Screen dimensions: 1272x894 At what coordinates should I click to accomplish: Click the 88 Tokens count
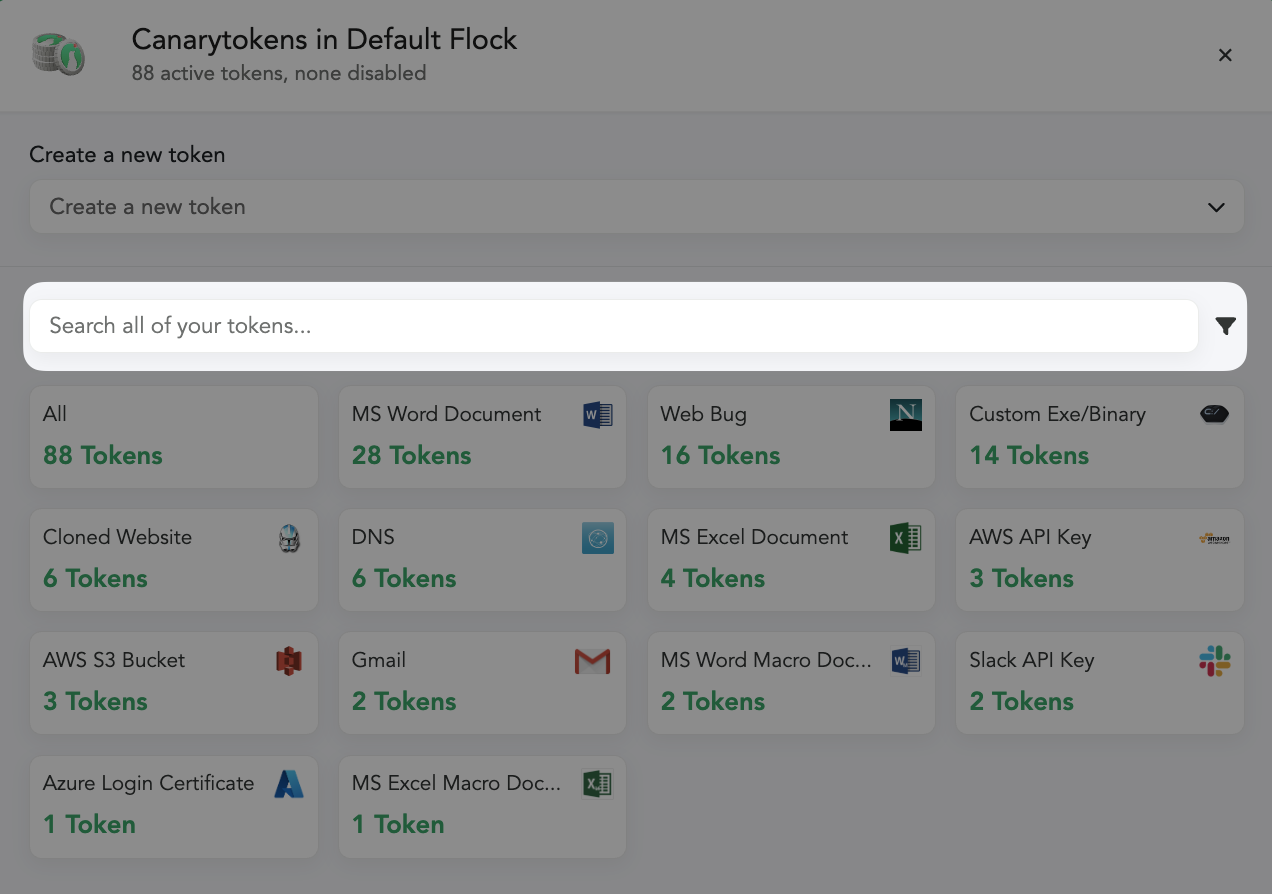pyautogui.click(x=102, y=455)
